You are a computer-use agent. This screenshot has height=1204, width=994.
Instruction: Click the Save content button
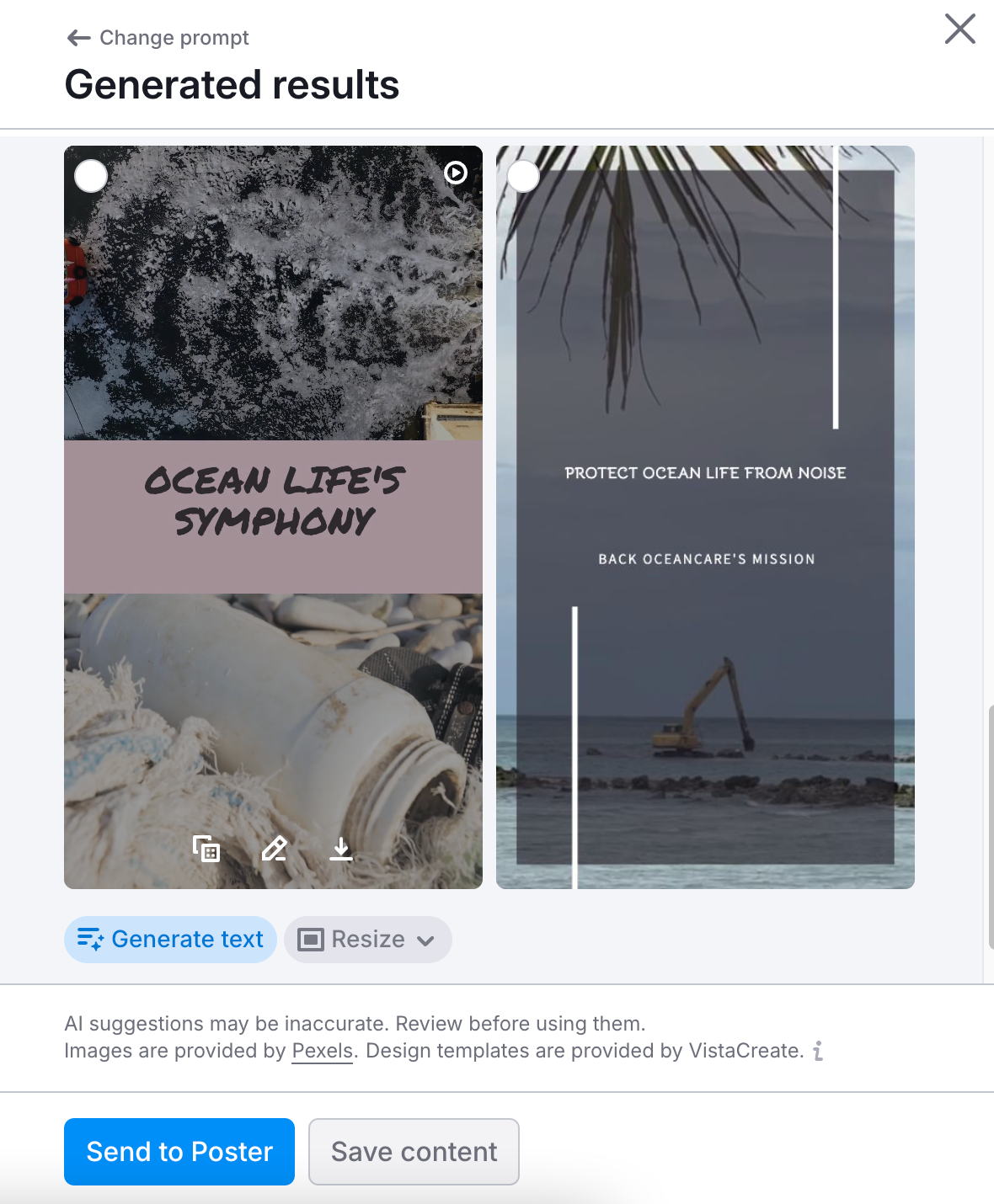(414, 1152)
